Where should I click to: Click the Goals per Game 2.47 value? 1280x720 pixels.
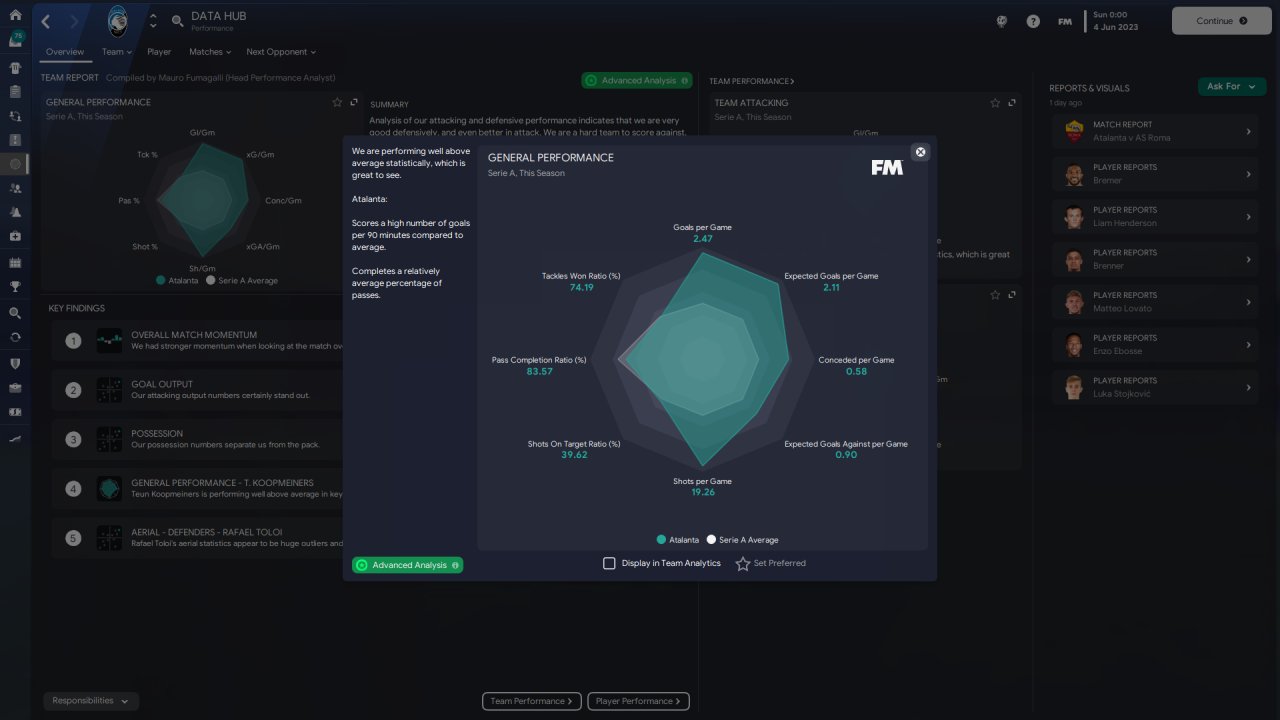point(702,239)
